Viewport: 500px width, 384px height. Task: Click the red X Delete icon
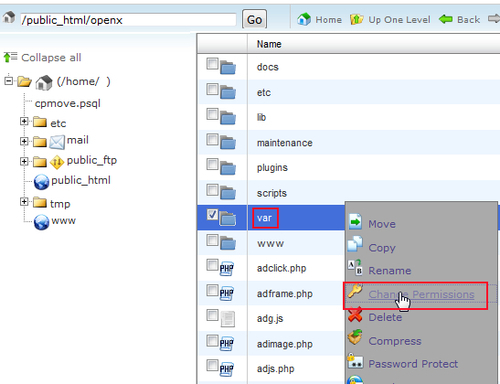tap(355, 314)
